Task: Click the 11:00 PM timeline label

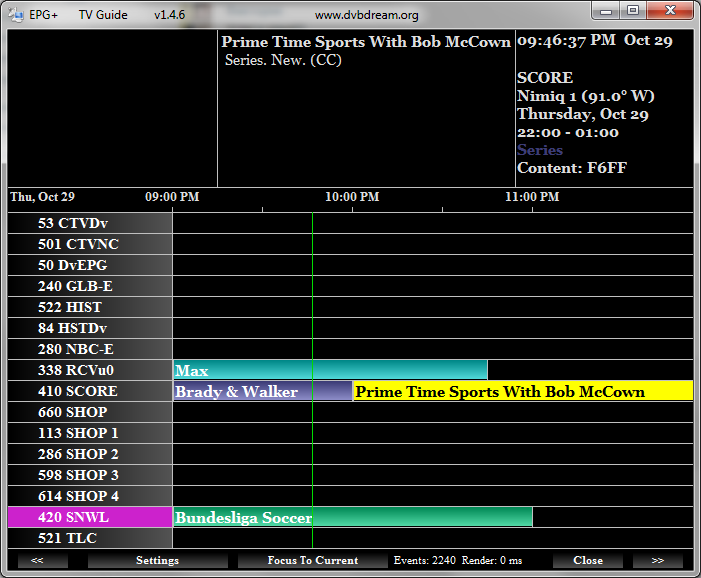Action: [x=532, y=197]
